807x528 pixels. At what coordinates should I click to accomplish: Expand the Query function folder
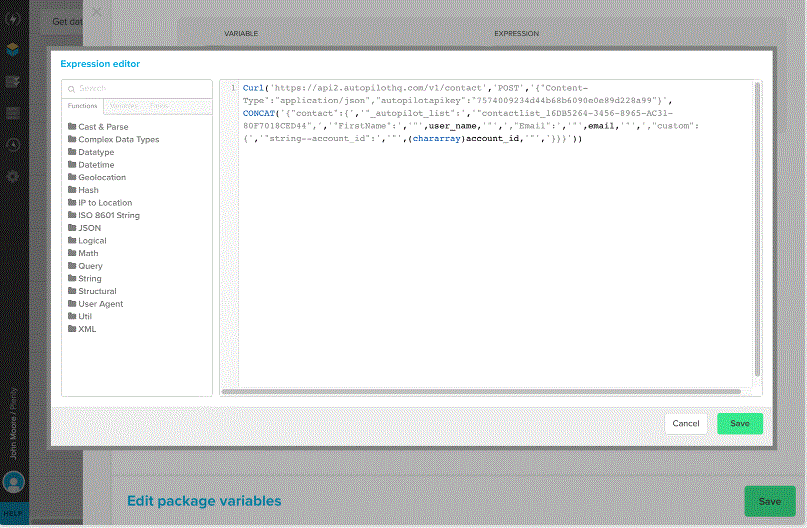[85, 266]
